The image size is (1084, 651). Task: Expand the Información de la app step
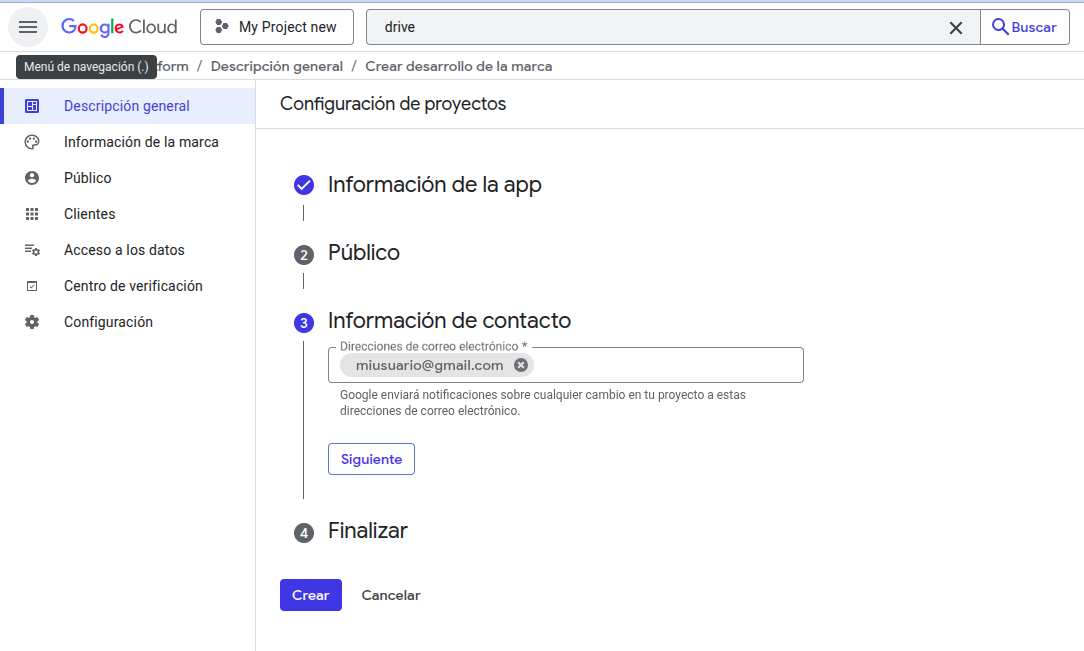point(434,185)
